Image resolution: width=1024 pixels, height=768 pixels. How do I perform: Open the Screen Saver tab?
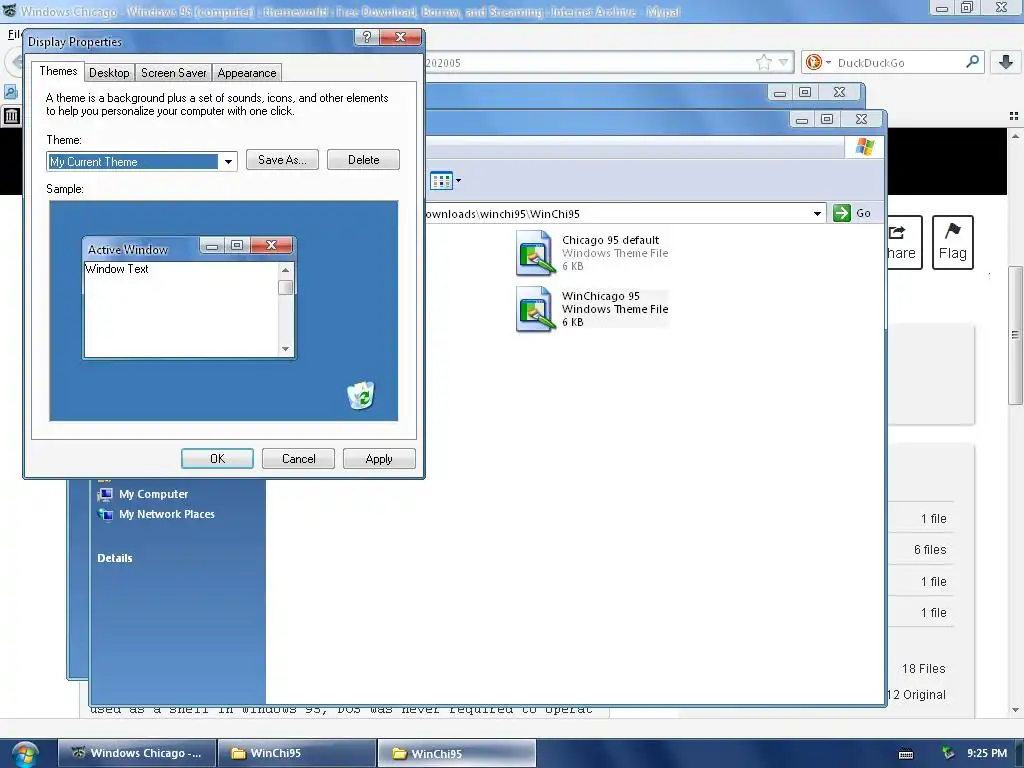[x=173, y=72]
